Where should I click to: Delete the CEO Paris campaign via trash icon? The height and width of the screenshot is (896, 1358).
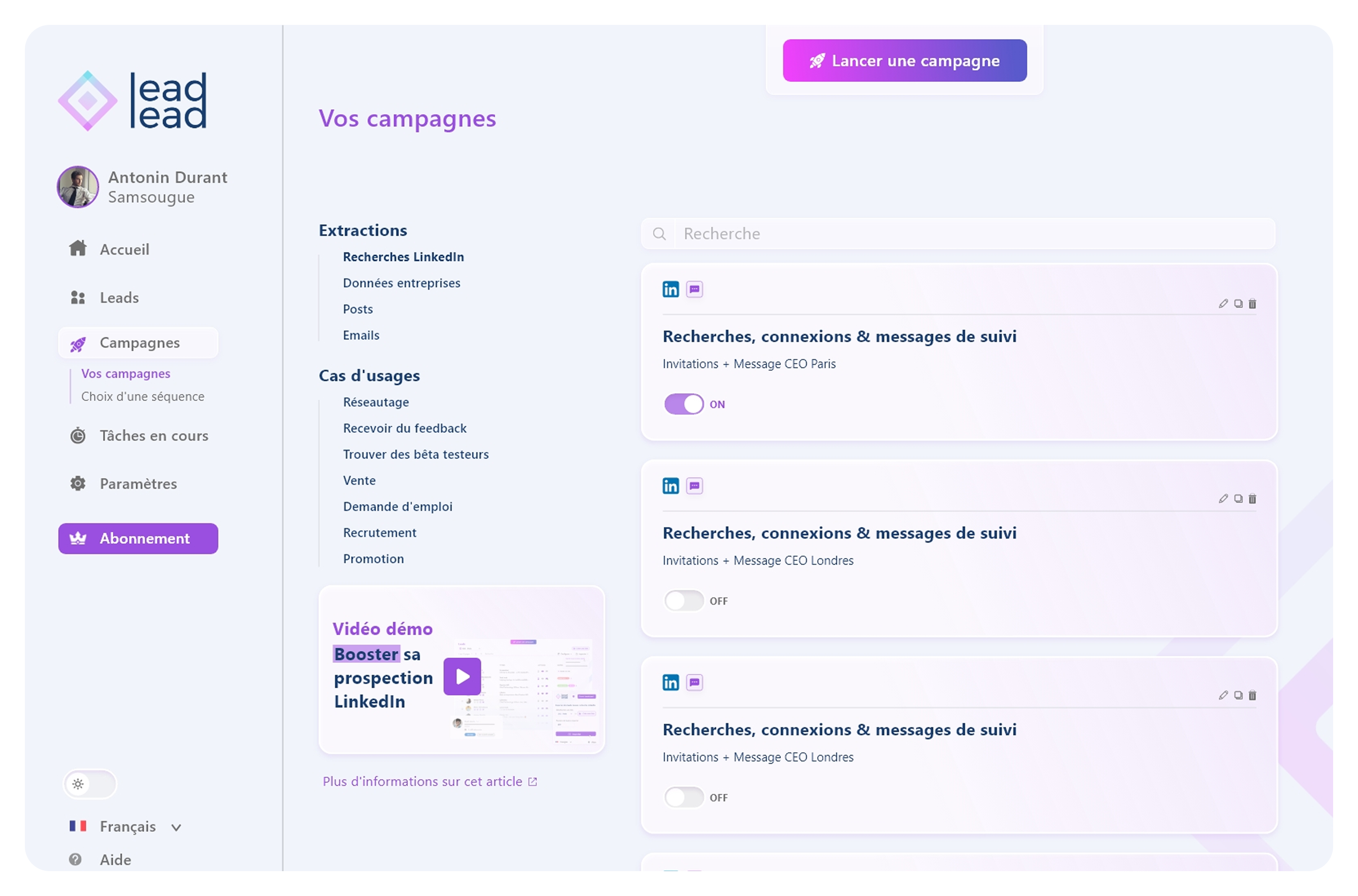(x=1252, y=303)
